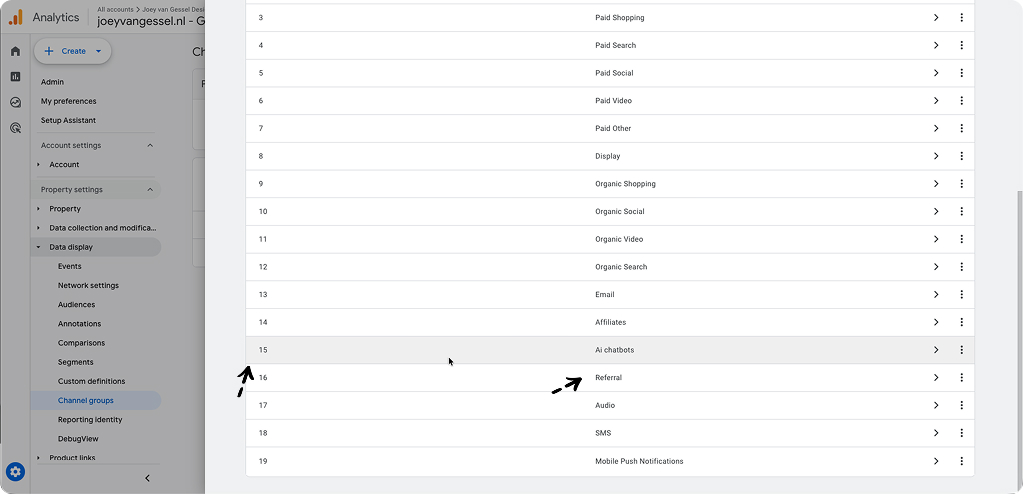Screen dimensions: 1024x494
Task: Open the Create dropdown button
Action: [x=72, y=51]
